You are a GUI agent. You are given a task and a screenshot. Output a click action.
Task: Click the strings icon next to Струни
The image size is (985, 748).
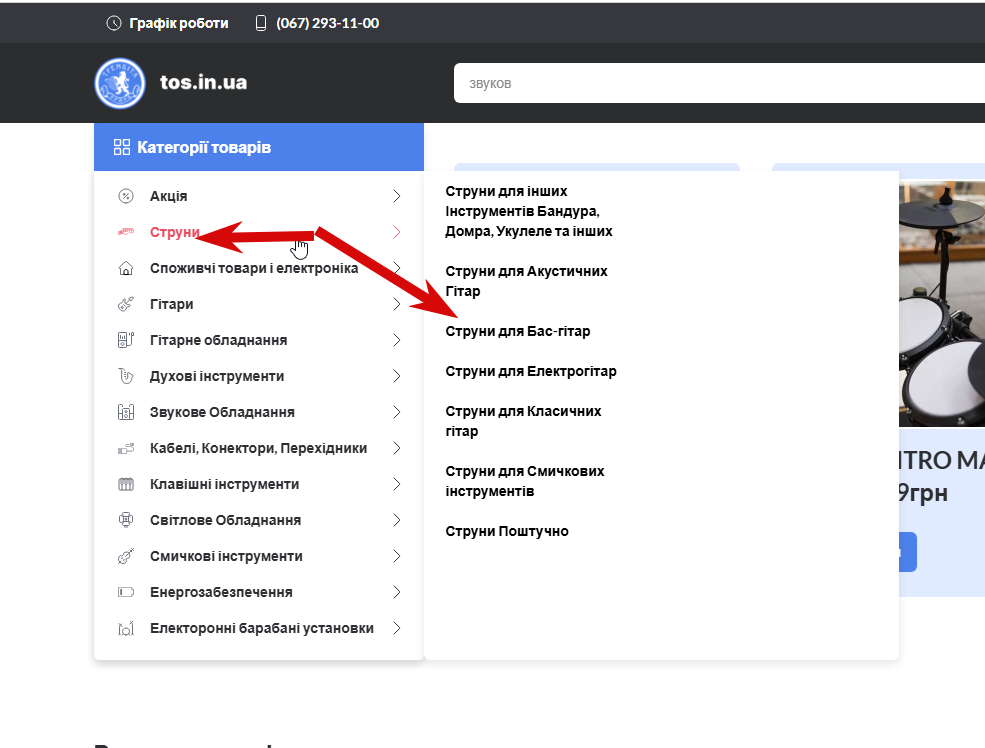[x=126, y=232]
